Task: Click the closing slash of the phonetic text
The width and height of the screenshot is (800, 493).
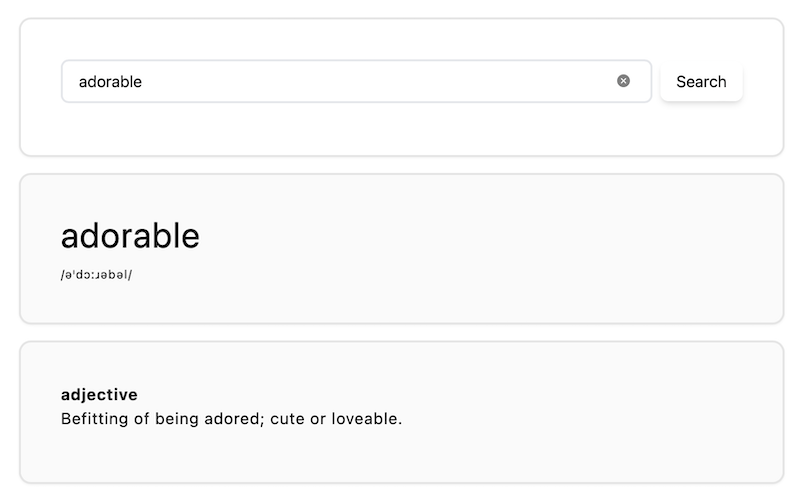Action: [130, 275]
